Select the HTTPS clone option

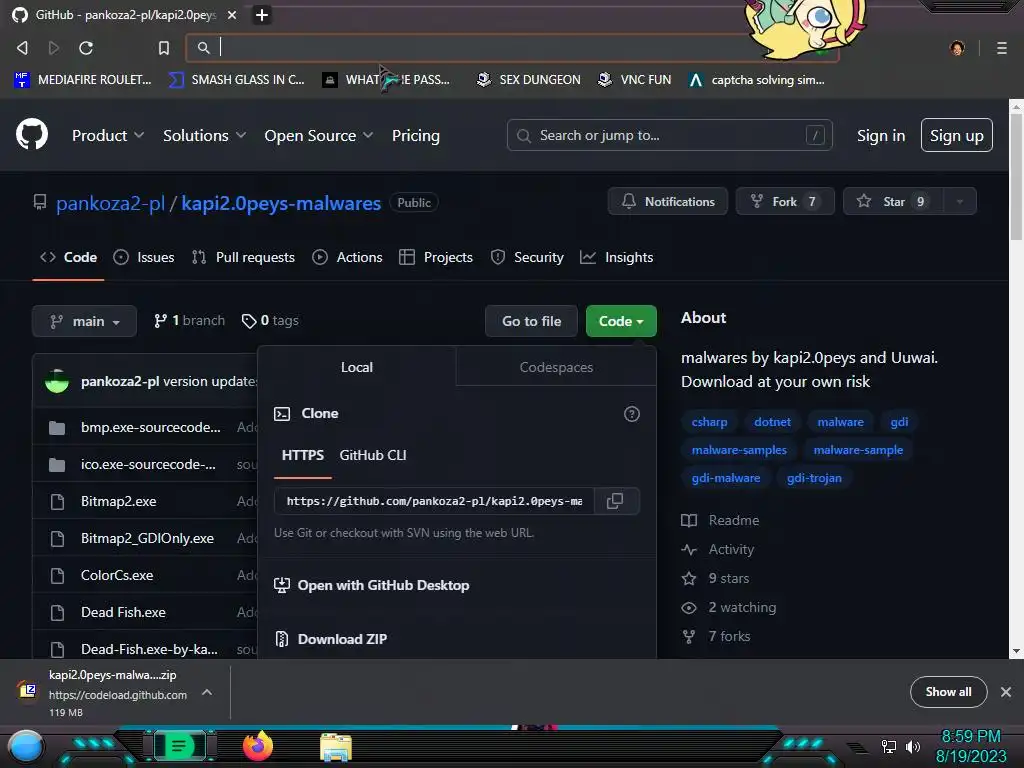[302, 455]
